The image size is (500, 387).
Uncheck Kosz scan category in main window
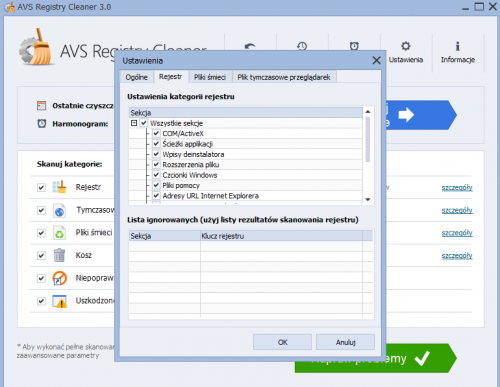41,255
